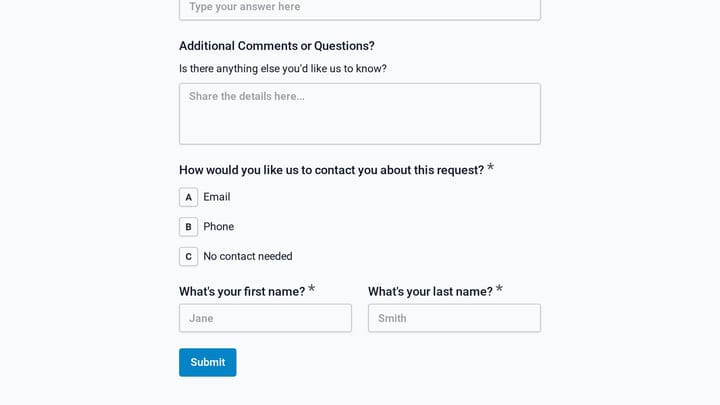Click the 'Additional Comments or Questions?' heading

point(277,46)
